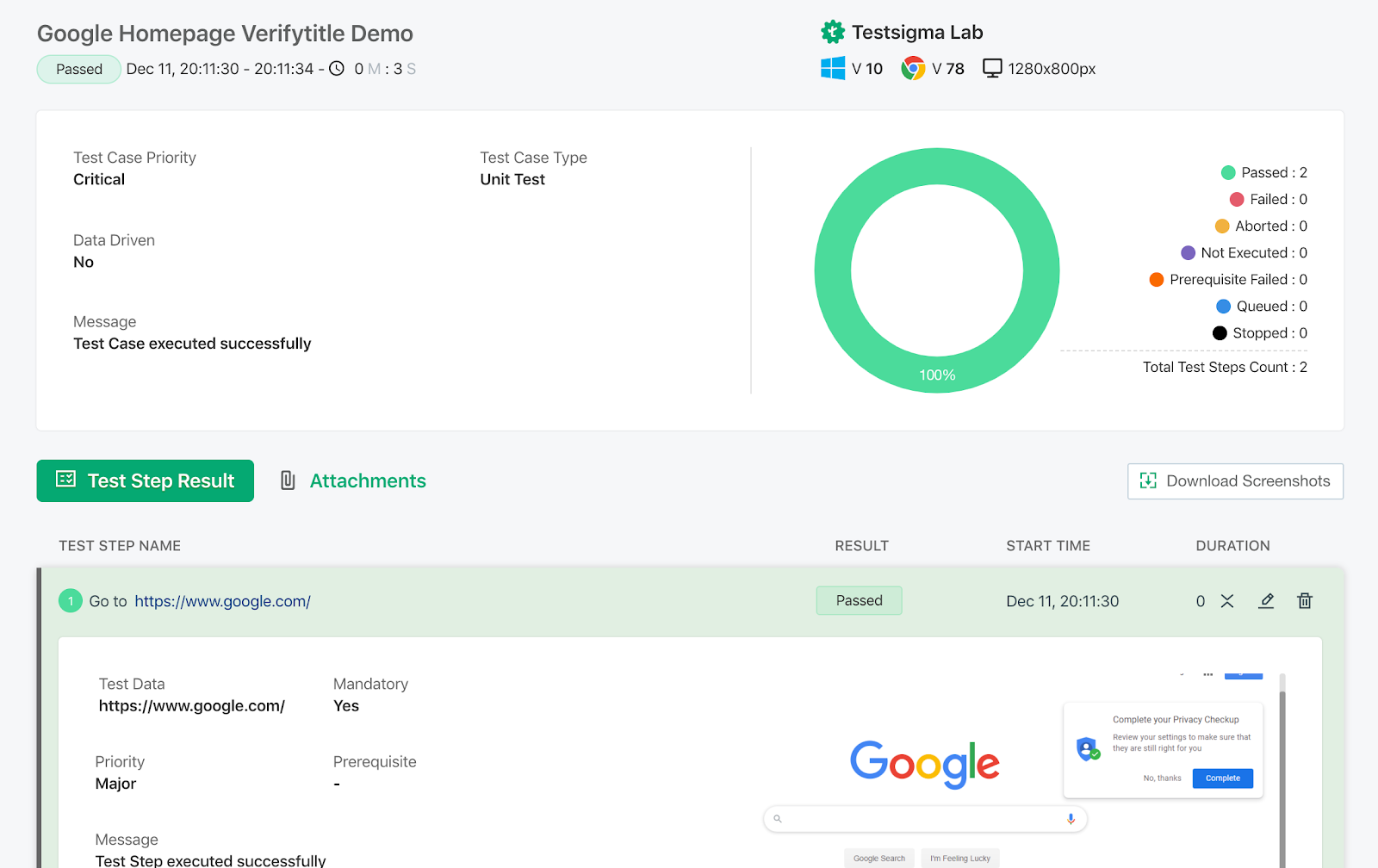Image resolution: width=1378 pixels, height=868 pixels.
Task: Click the Test Step executed successfully message
Action: coord(210,860)
